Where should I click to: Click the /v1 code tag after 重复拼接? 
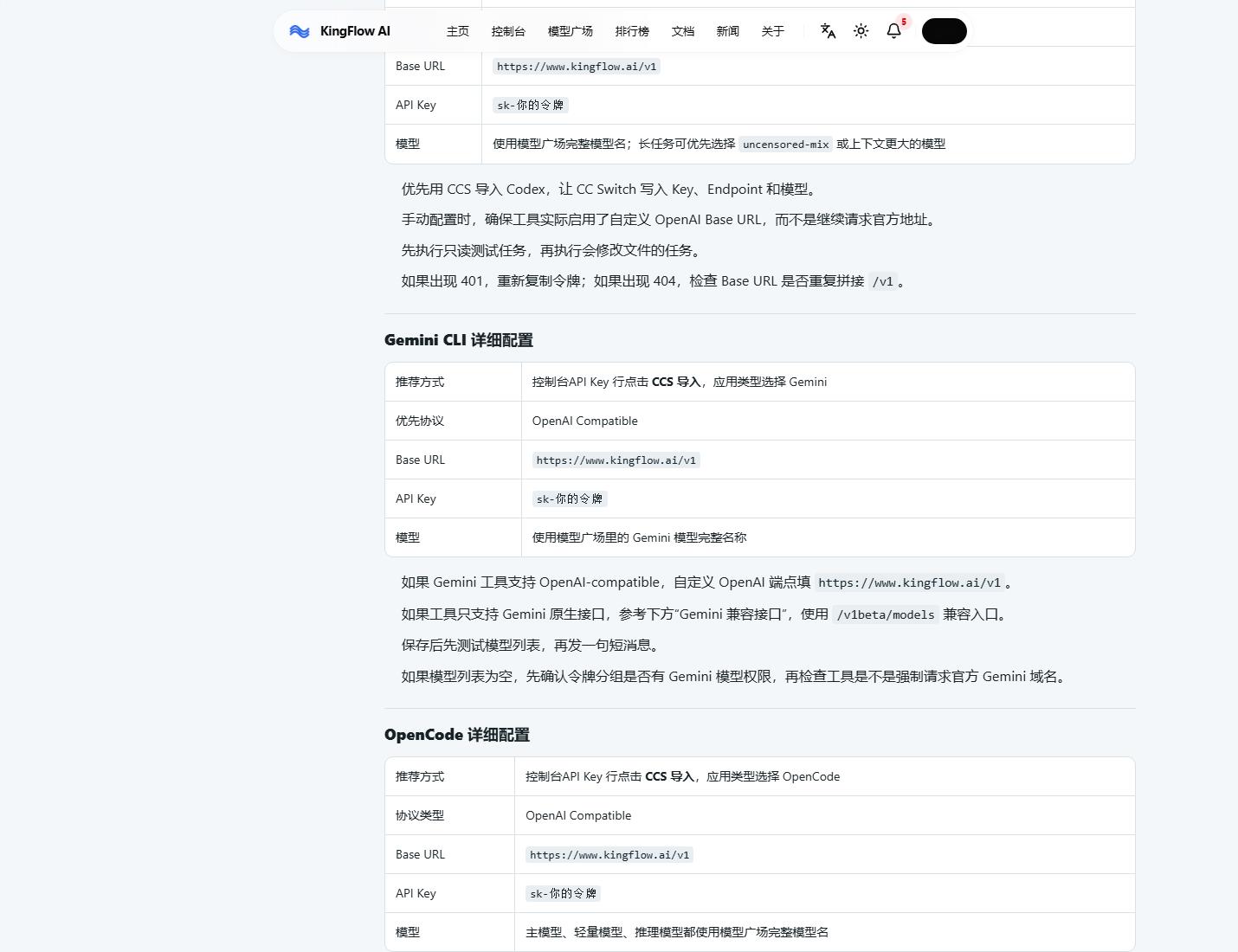point(882,281)
